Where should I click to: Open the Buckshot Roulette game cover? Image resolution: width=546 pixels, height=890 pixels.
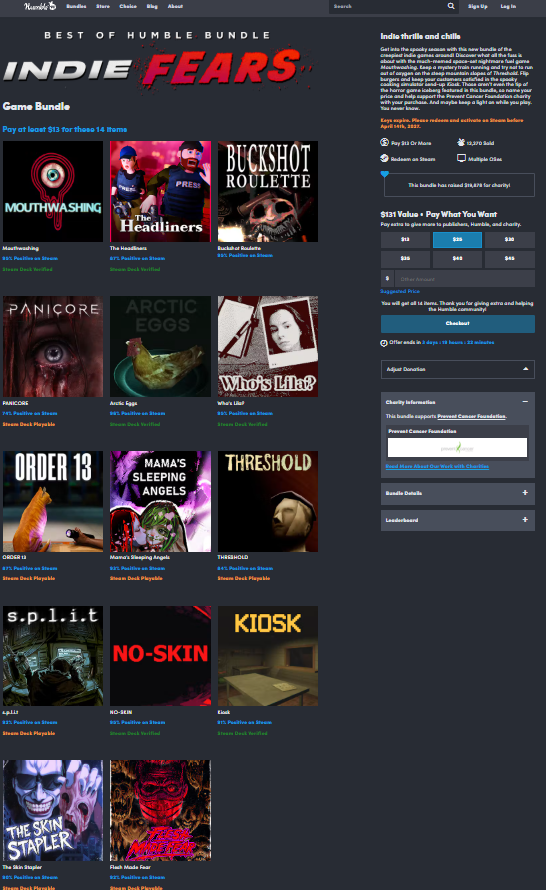pyautogui.click(x=268, y=192)
